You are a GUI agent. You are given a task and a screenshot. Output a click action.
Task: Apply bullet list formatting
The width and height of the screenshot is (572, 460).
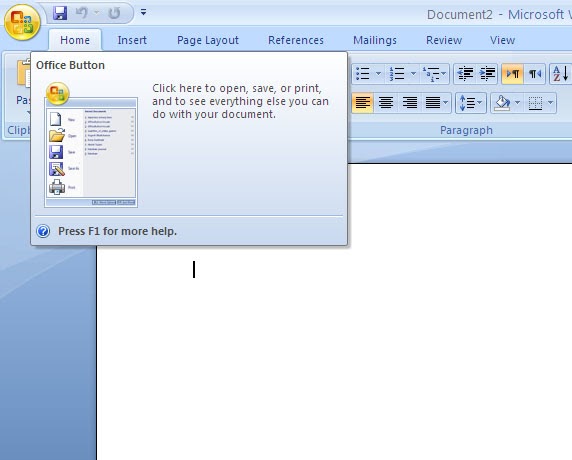pos(363,74)
